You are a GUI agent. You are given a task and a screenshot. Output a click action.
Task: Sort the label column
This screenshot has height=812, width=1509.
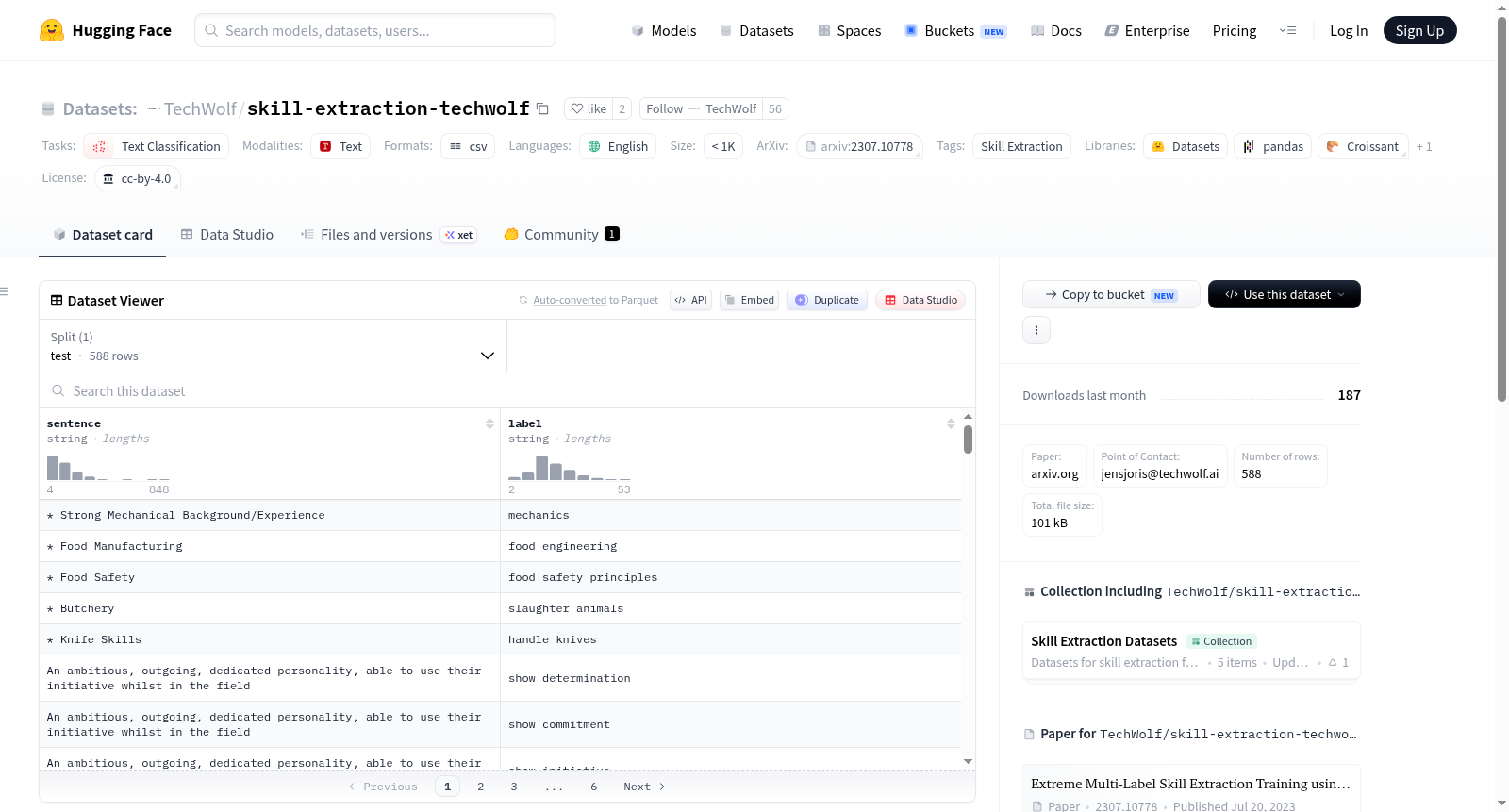[951, 423]
